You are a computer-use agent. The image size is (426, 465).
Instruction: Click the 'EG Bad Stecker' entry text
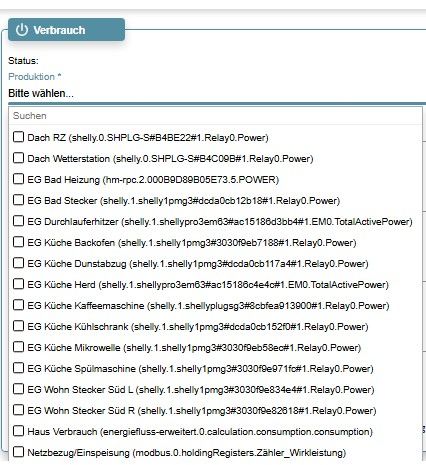(x=184, y=201)
